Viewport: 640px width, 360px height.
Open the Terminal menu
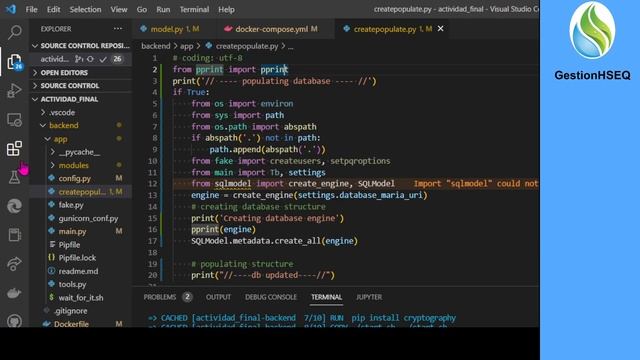[194, 9]
